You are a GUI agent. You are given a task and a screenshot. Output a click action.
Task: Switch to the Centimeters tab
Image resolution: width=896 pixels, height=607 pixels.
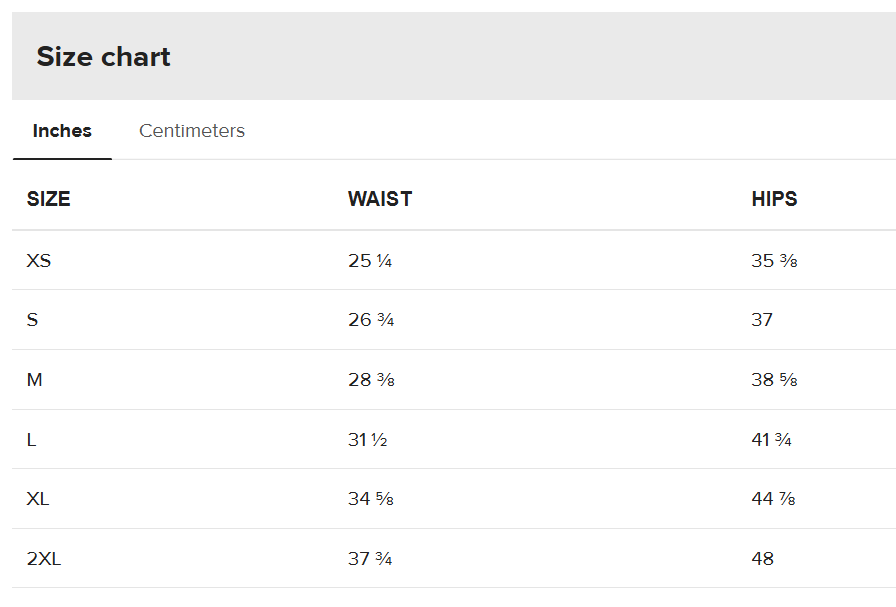(192, 131)
